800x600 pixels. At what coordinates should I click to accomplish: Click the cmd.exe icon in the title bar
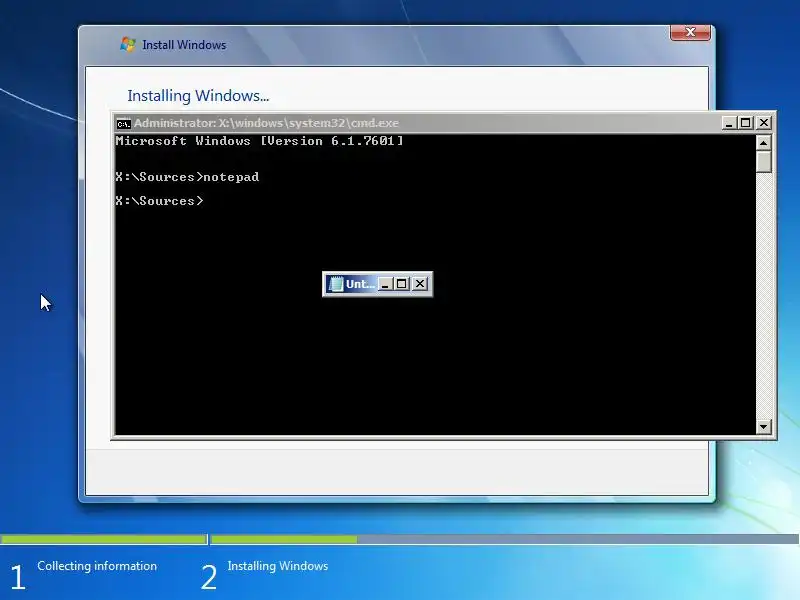point(123,123)
